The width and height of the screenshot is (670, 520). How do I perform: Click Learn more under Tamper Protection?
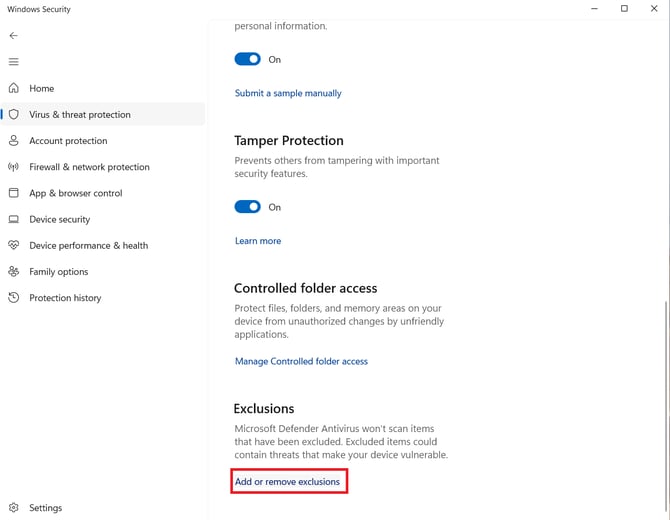click(x=258, y=241)
